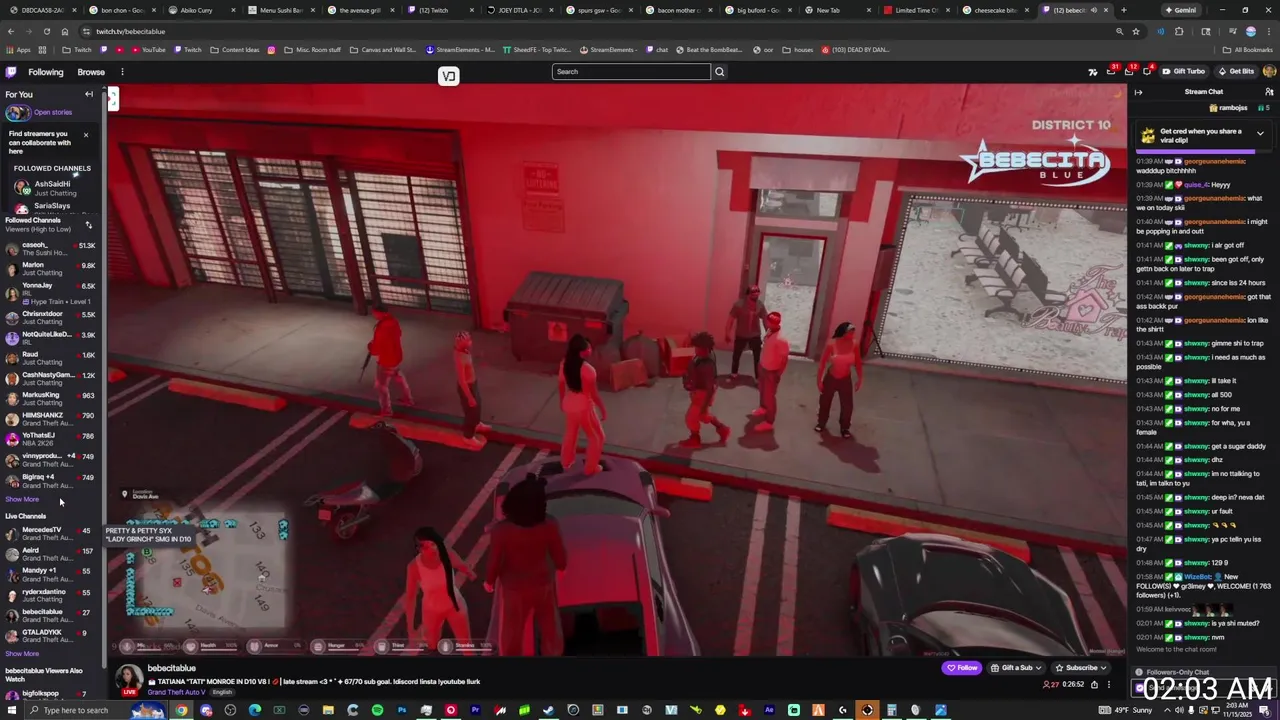Open the caseoh_ channel
This screenshot has height=720, width=1280.
(x=50, y=249)
